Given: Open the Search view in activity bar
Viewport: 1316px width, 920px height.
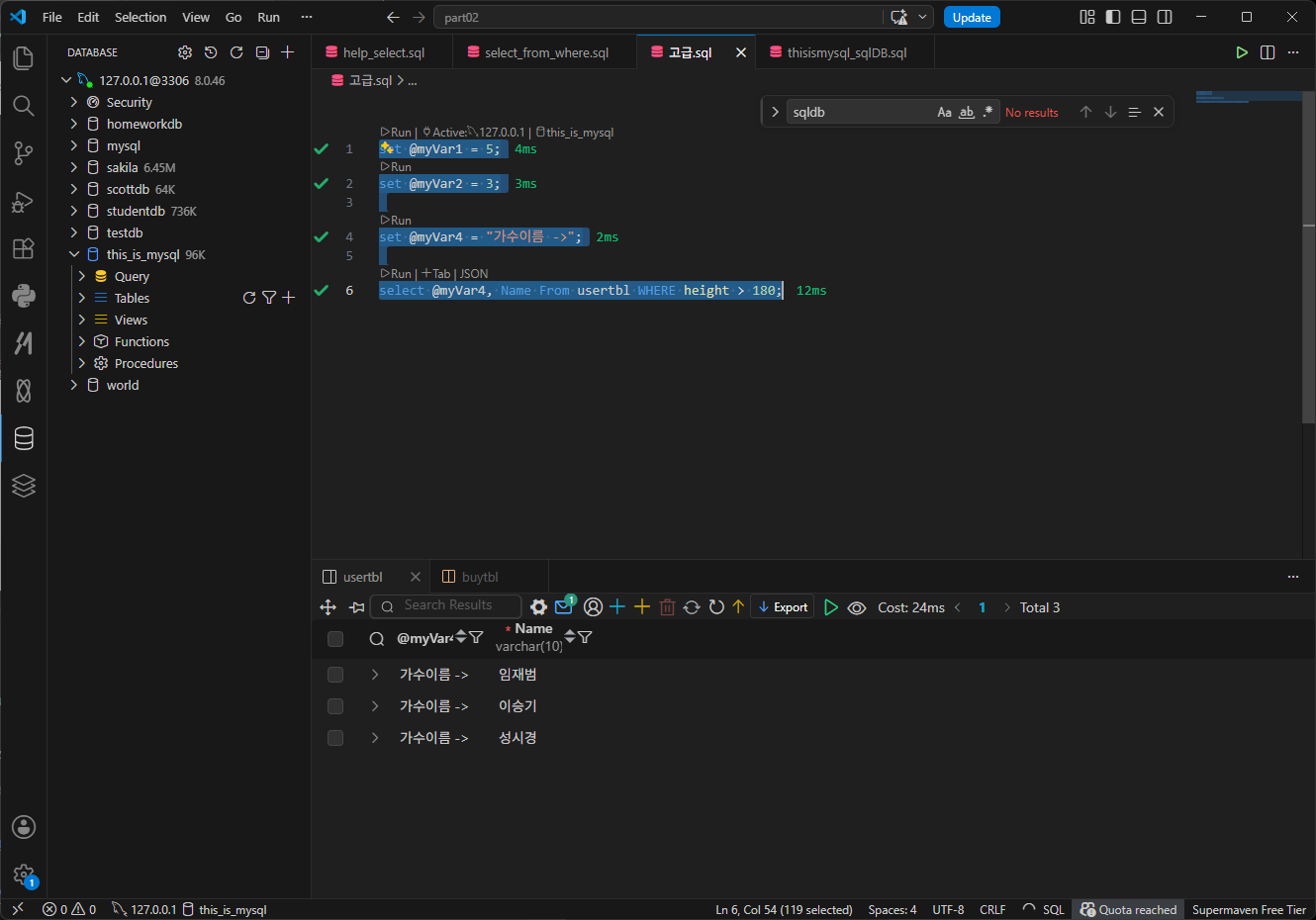Looking at the screenshot, I should (24, 106).
